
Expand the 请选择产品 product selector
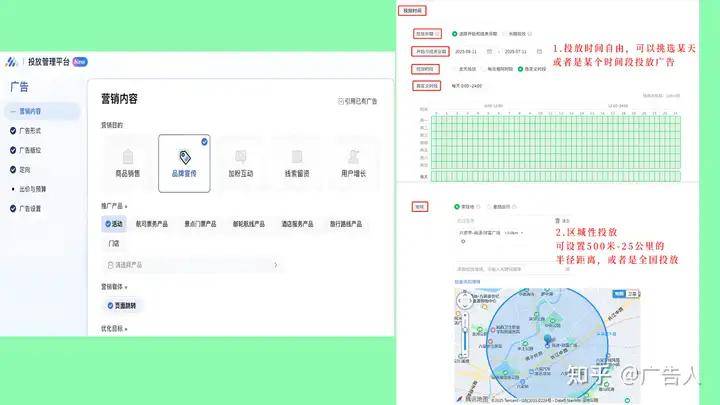[x=192, y=265]
